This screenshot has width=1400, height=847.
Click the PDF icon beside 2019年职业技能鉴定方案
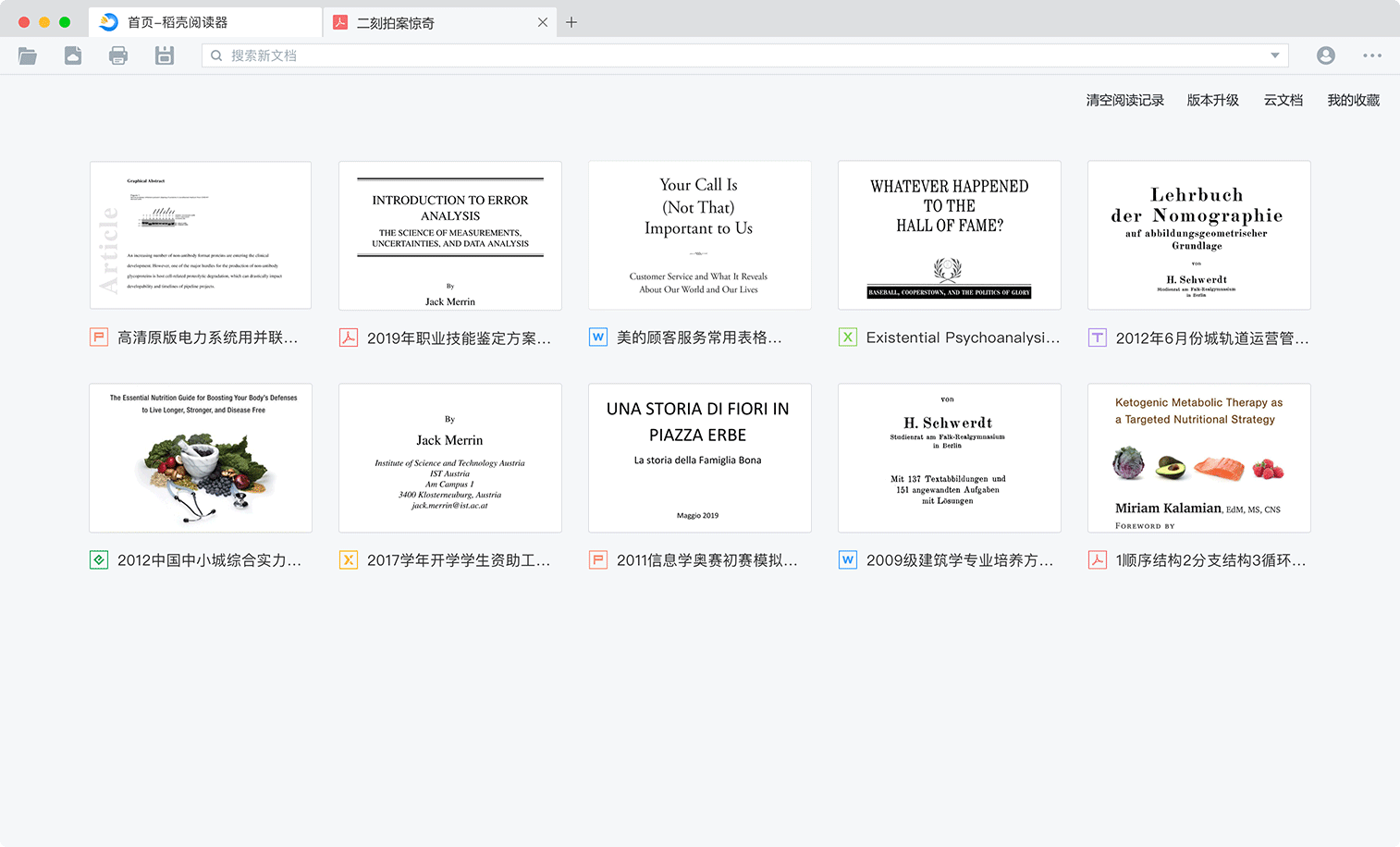tap(348, 338)
